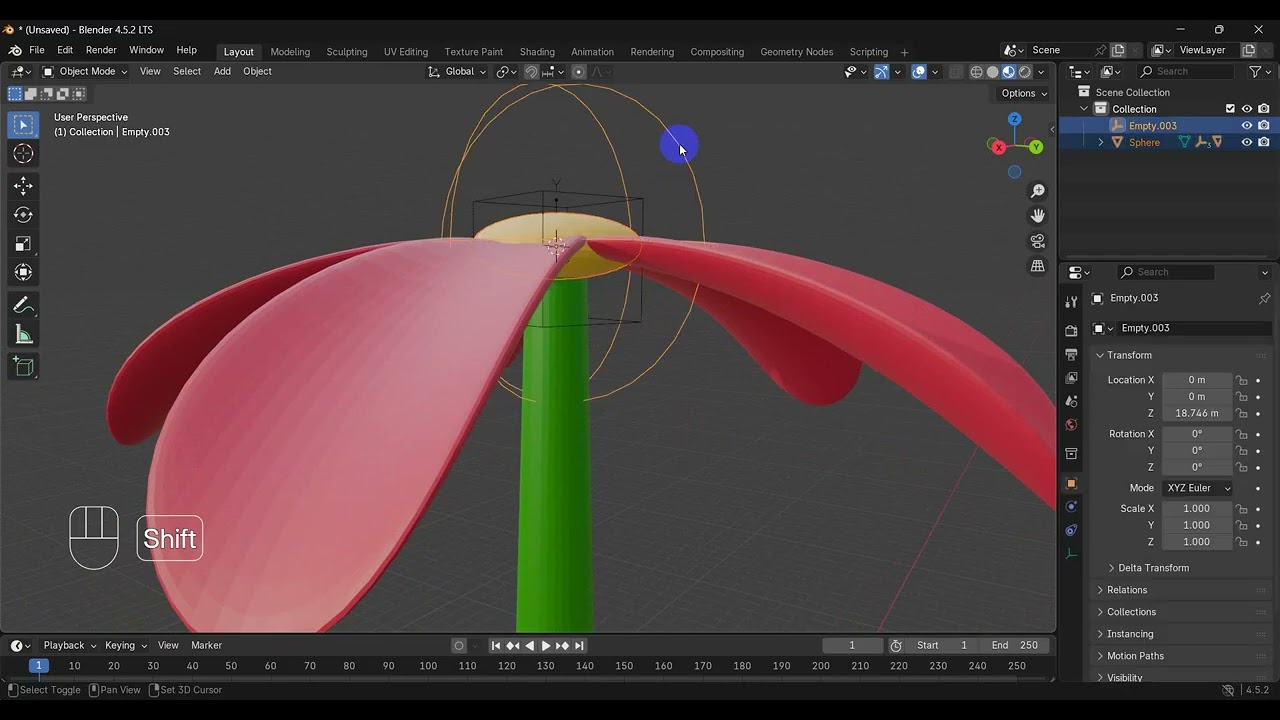
Task: Activate the Annotate pencil tool
Action: click(x=23, y=306)
